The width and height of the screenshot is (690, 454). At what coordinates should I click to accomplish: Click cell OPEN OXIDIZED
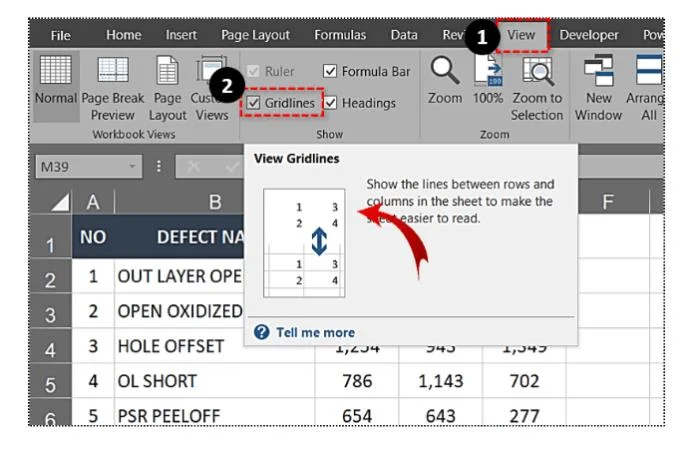179,311
